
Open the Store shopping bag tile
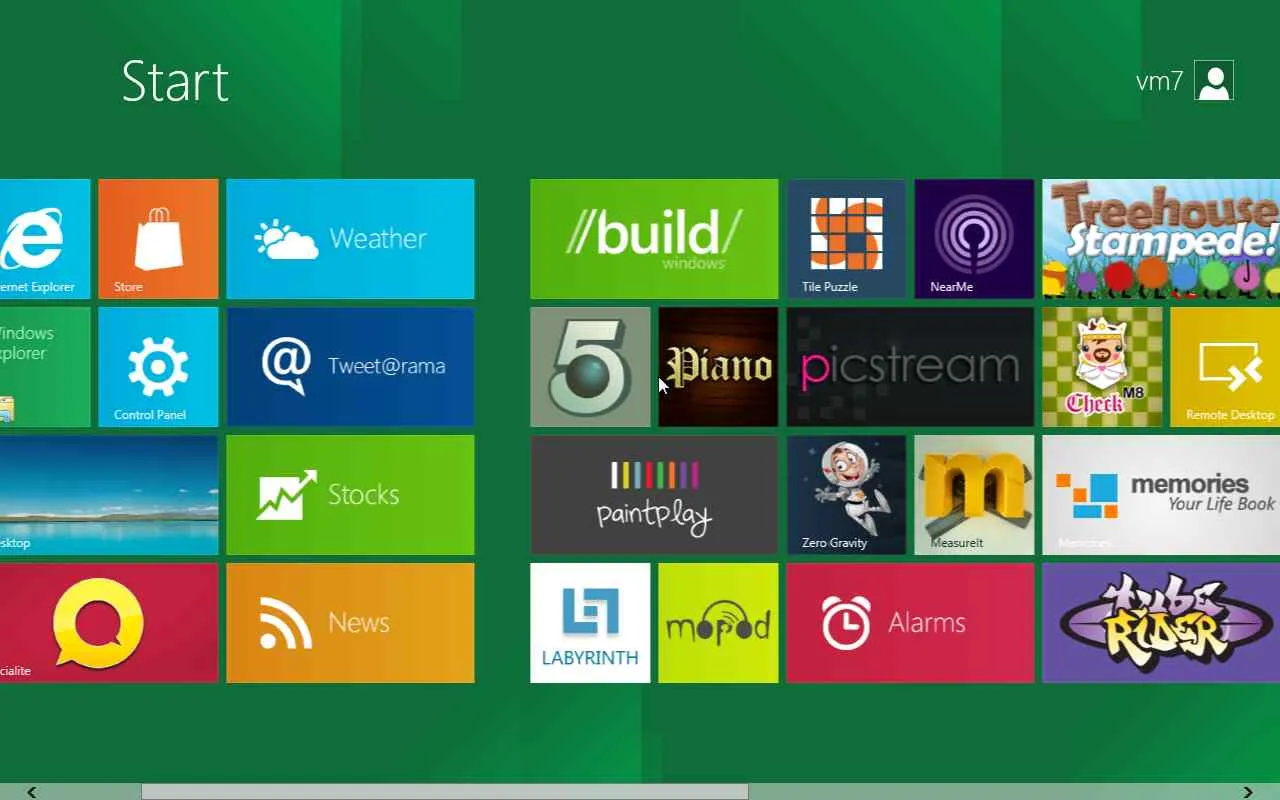click(158, 239)
